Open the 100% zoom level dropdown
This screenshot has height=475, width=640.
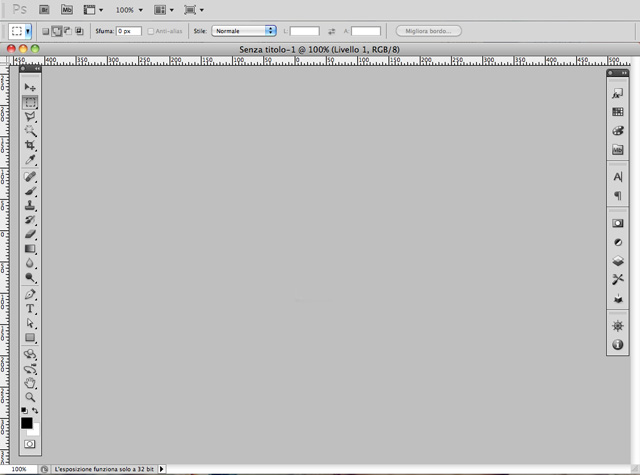[128, 9]
